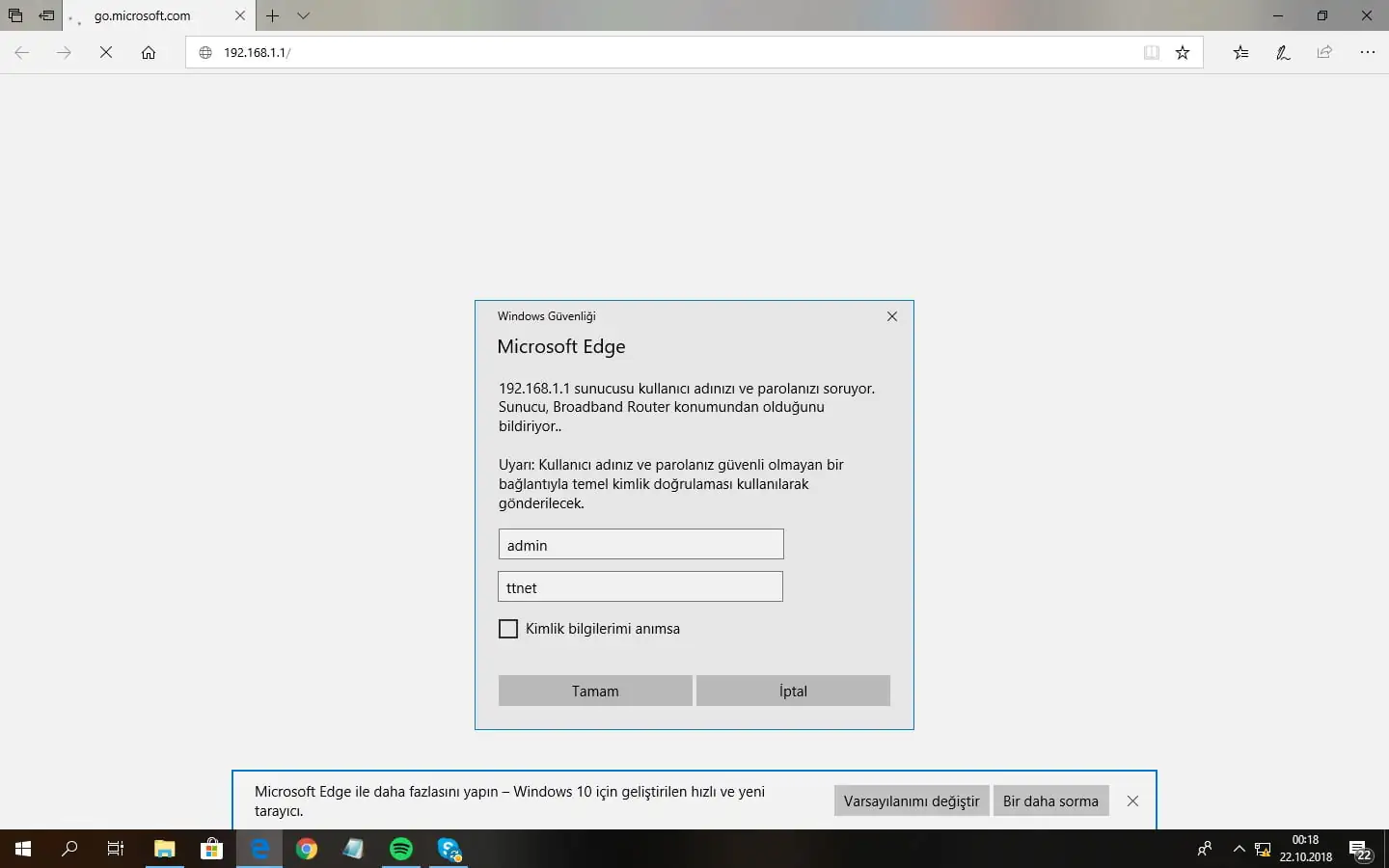Screen dimensions: 1389x868
Task: Open the Windows Start menu
Action: coord(23,849)
